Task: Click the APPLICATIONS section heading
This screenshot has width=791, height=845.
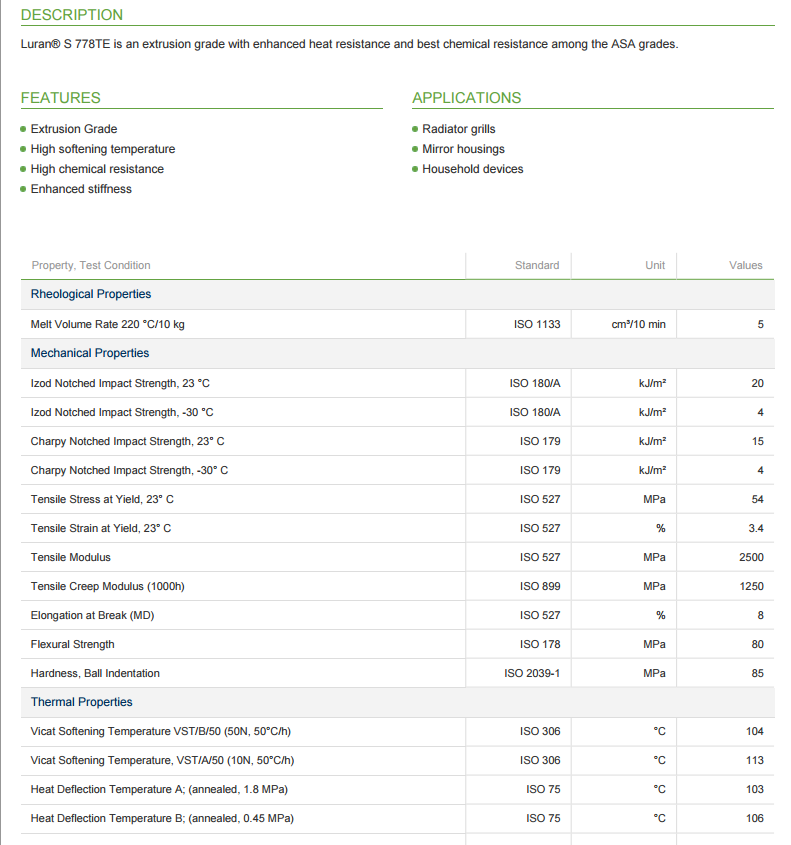Action: pyautogui.click(x=466, y=98)
